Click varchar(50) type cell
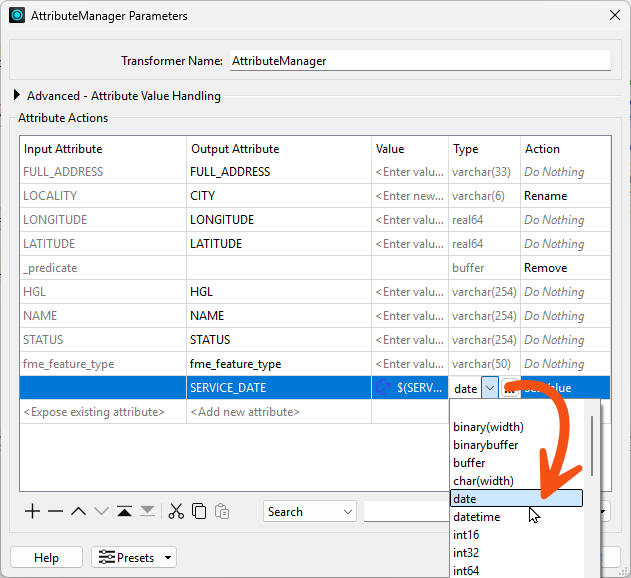Image resolution: width=631 pixels, height=578 pixels. 485,364
